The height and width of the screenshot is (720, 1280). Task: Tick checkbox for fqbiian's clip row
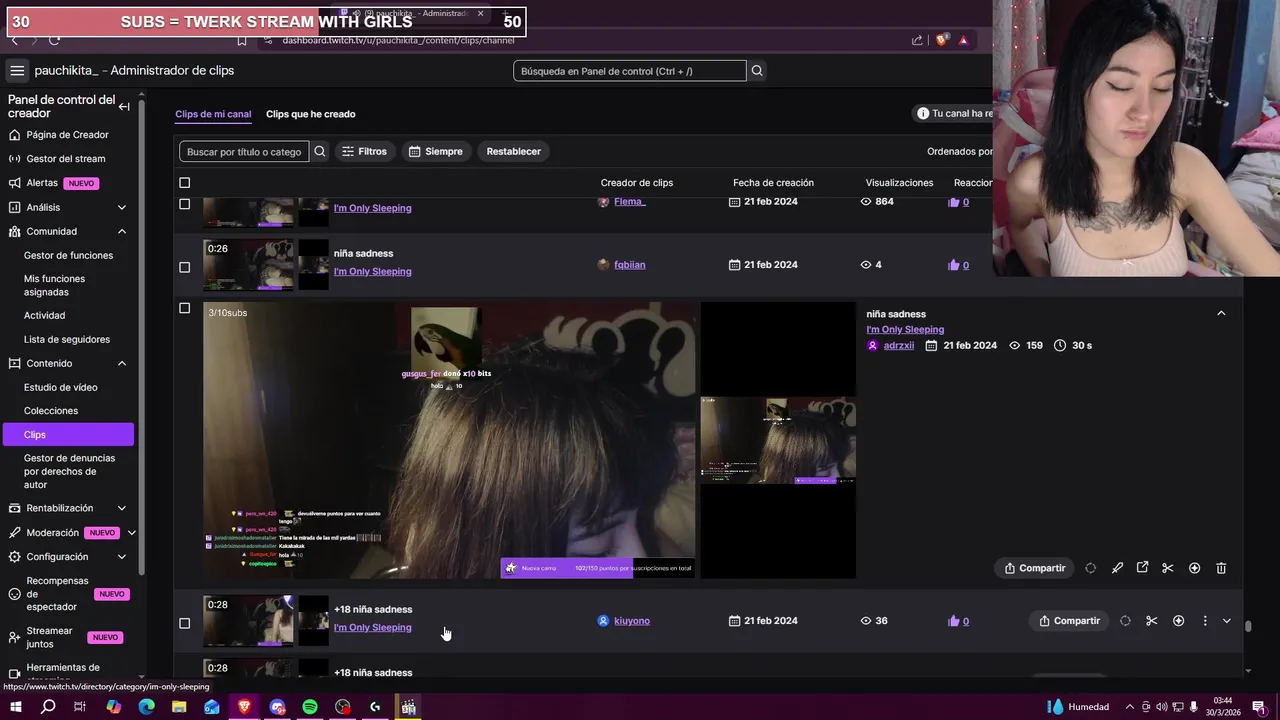184,267
